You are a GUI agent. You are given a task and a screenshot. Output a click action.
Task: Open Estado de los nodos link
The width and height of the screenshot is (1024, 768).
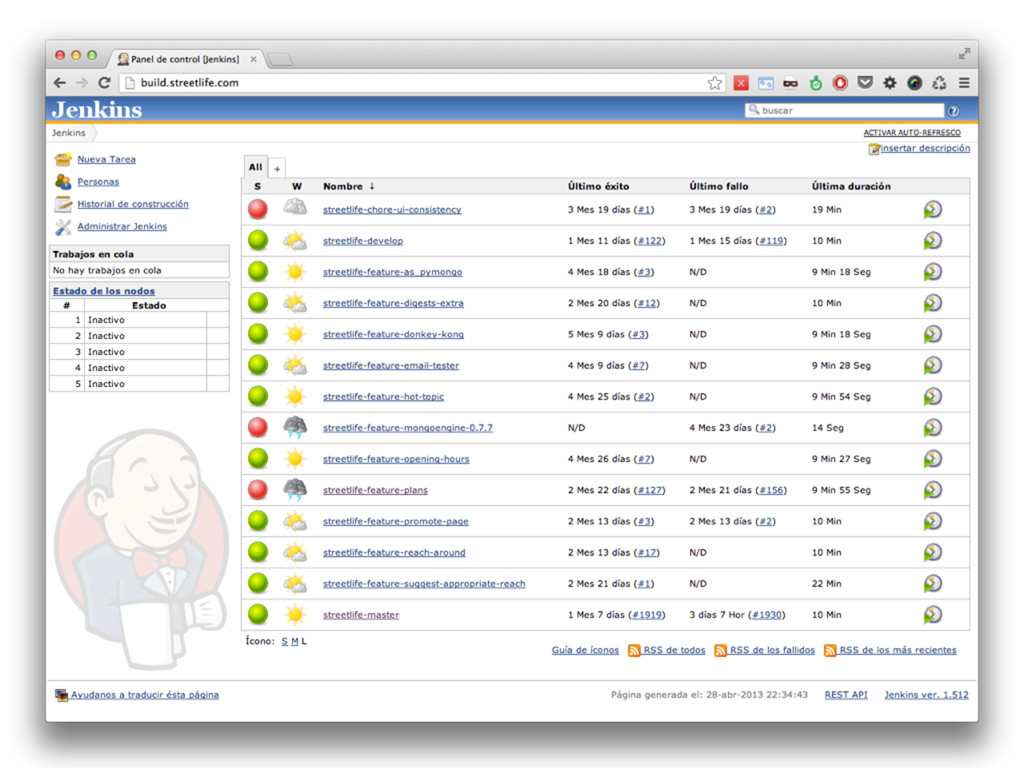(x=104, y=291)
